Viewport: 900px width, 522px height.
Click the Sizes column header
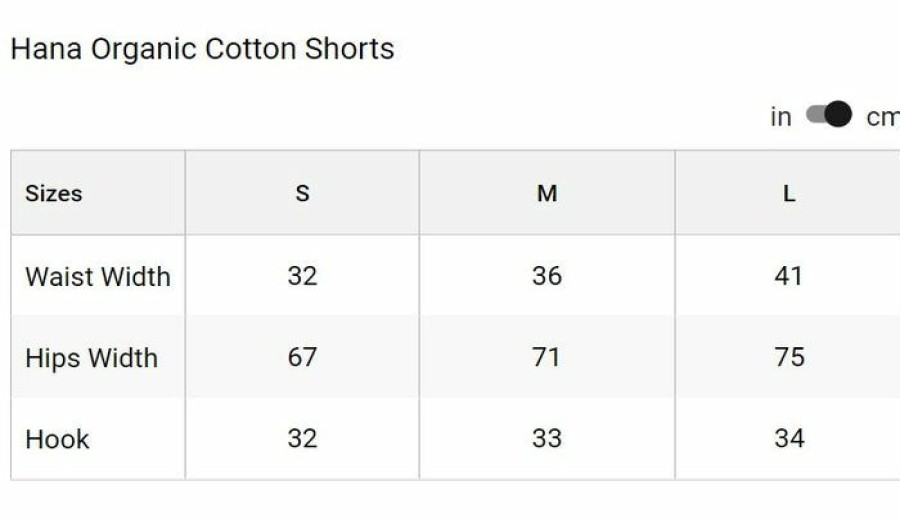(x=53, y=194)
